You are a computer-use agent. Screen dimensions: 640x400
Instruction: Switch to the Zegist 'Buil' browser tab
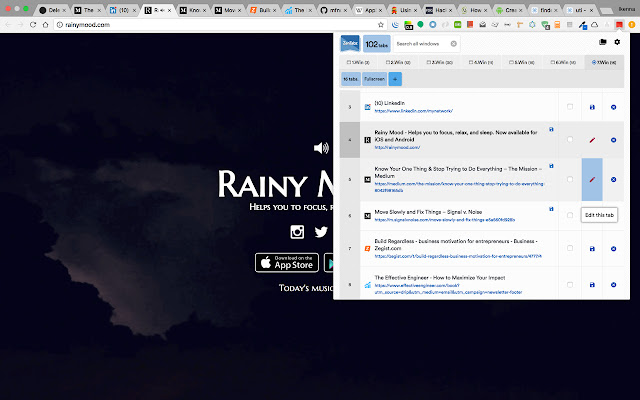[x=263, y=10]
